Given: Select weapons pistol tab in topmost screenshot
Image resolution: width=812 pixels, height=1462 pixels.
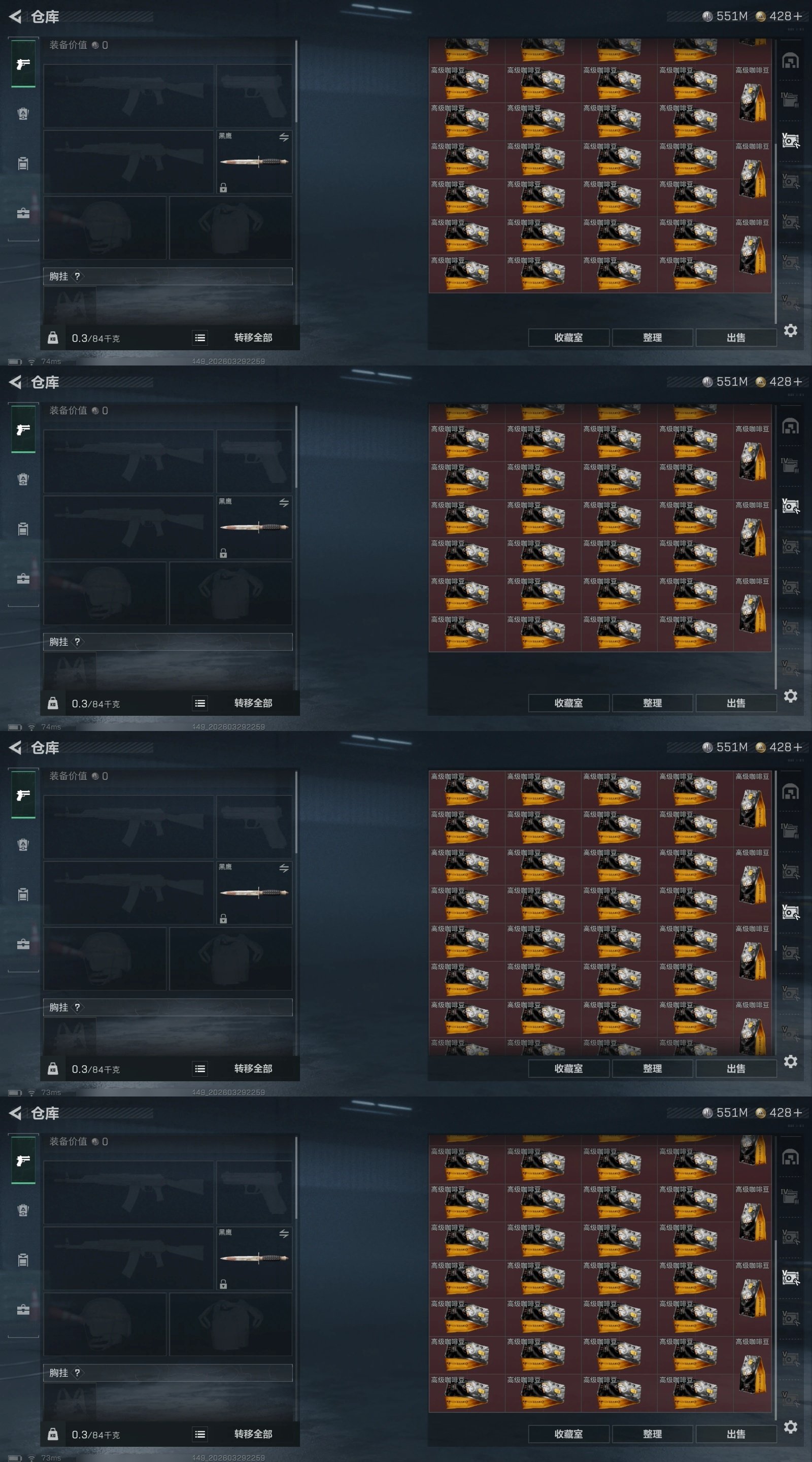Looking at the screenshot, I should (23, 63).
